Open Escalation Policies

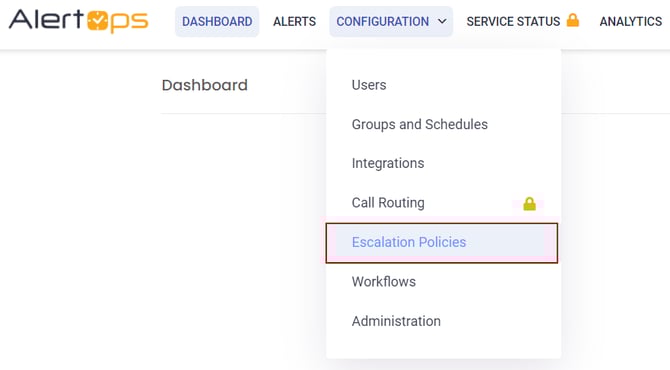[x=442, y=243]
